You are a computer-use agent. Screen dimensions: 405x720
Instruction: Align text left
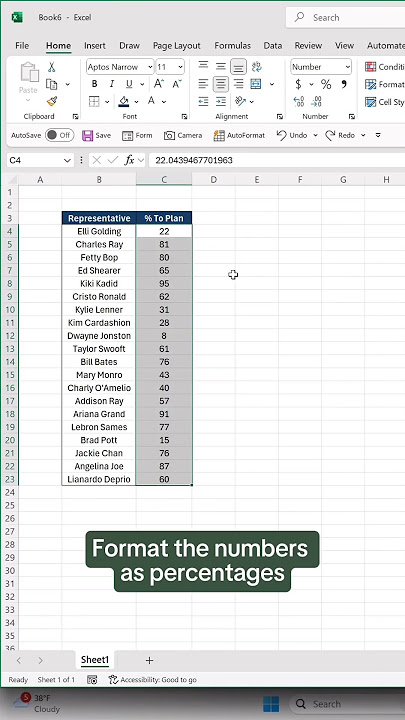(203, 84)
